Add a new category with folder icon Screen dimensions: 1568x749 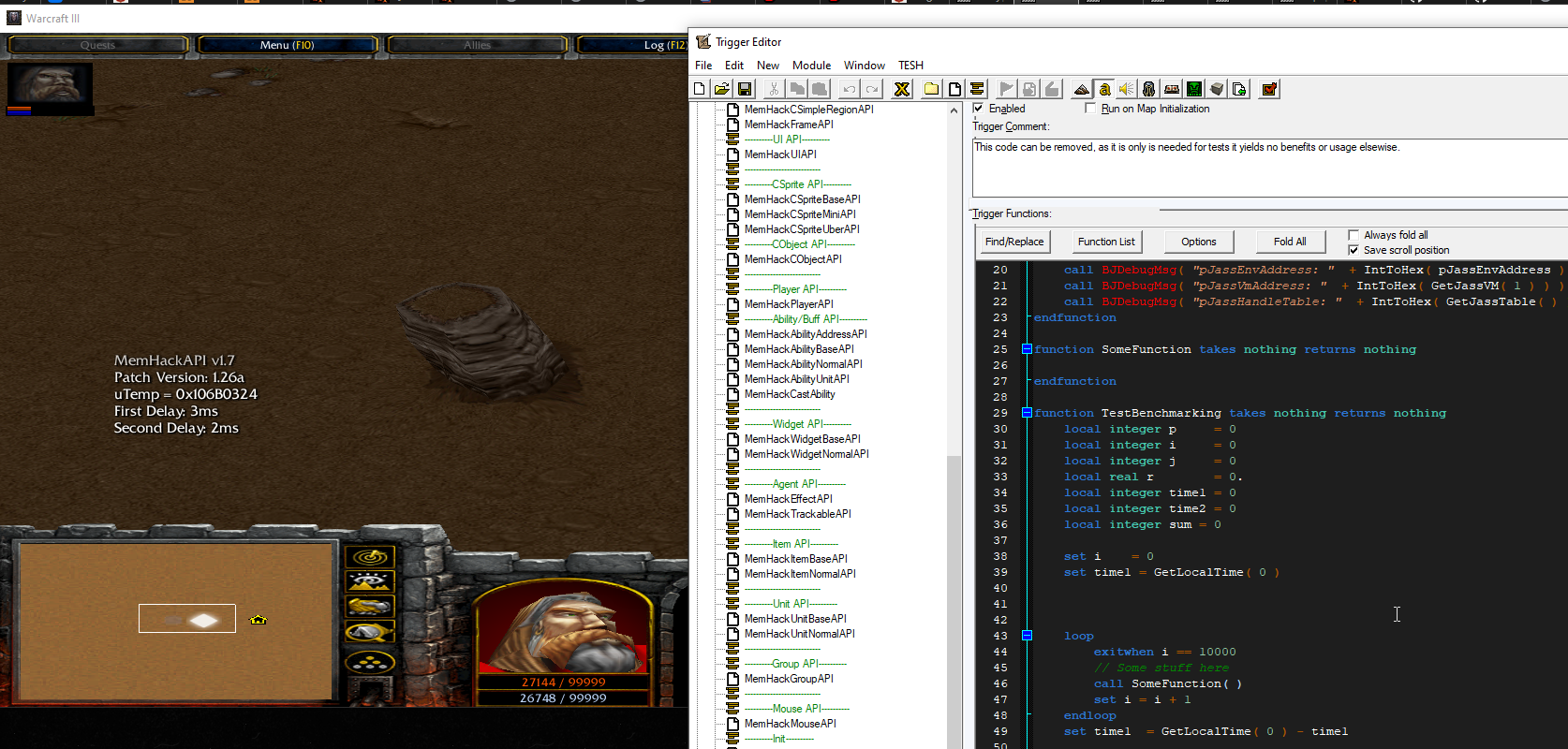pyautogui.click(x=932, y=89)
